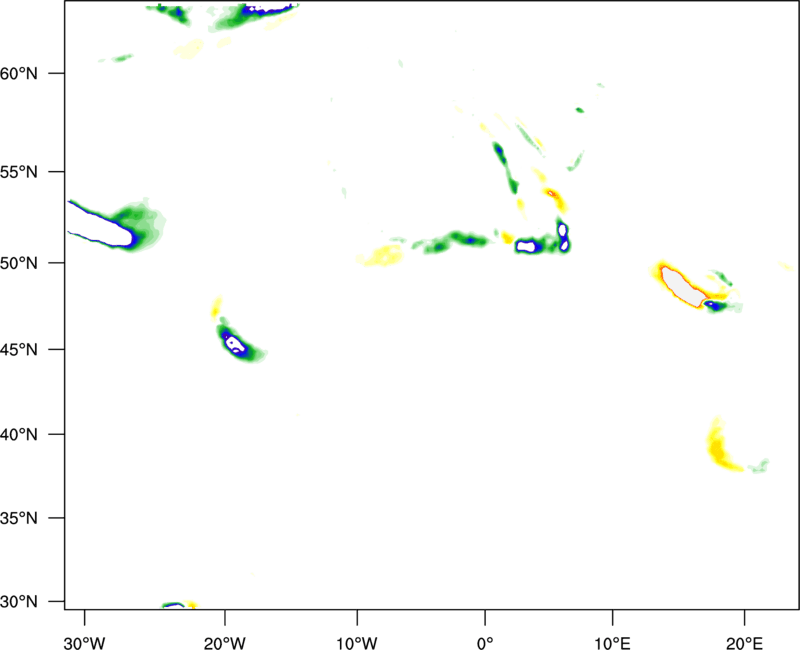The image size is (800, 650).
Task: Click the 20°E longitude label
Action: click(x=744, y=643)
